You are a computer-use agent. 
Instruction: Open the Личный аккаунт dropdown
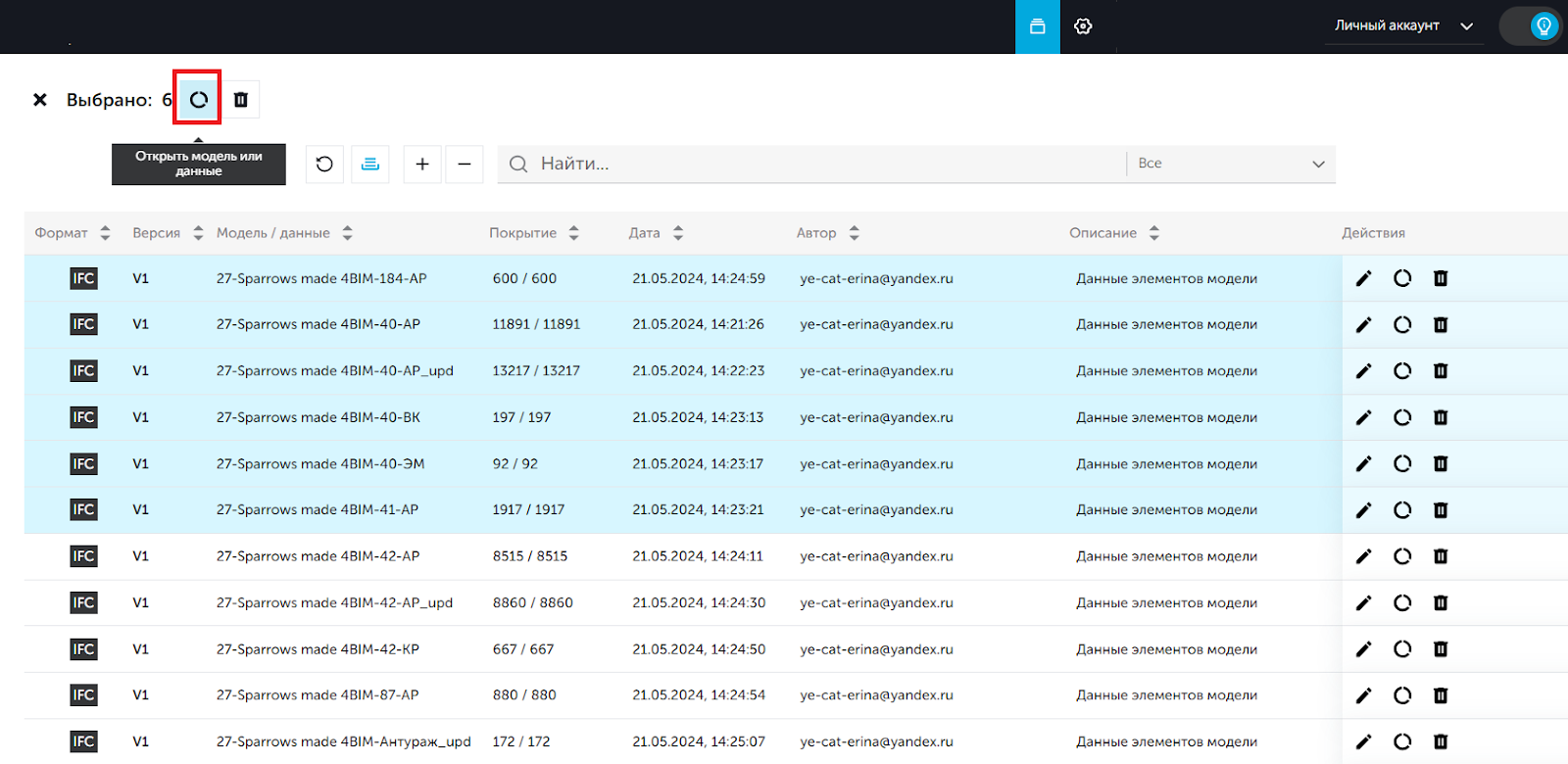1403,25
